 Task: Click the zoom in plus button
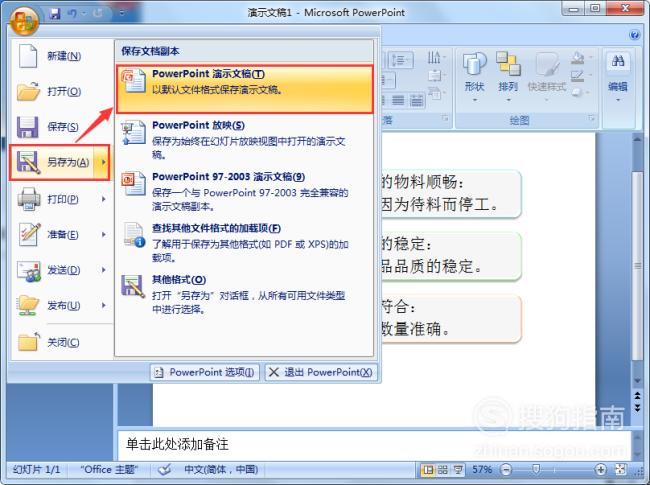pos(600,470)
